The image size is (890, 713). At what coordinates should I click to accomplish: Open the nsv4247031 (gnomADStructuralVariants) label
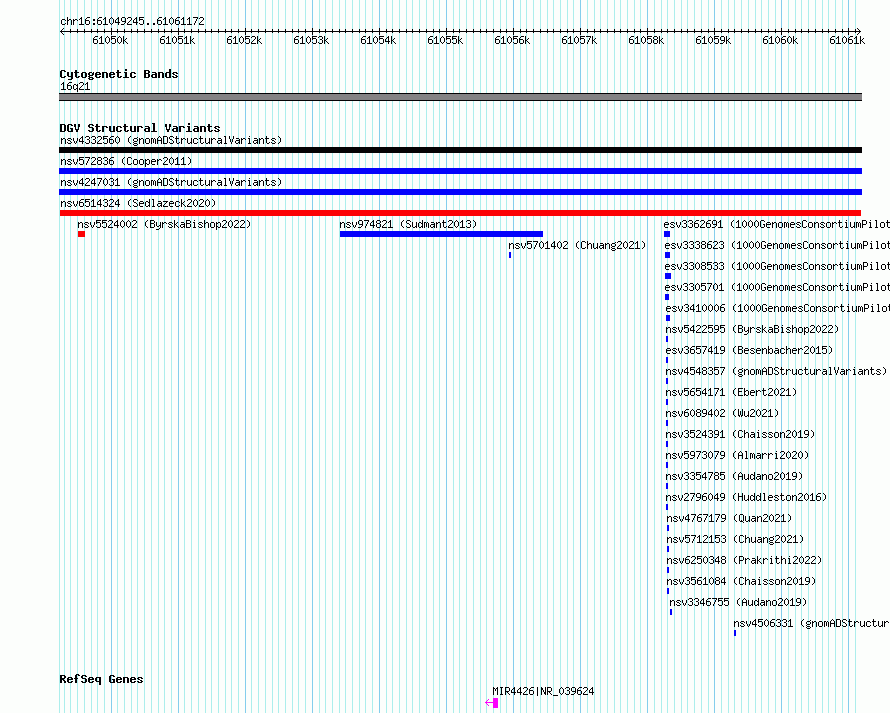[171, 182]
